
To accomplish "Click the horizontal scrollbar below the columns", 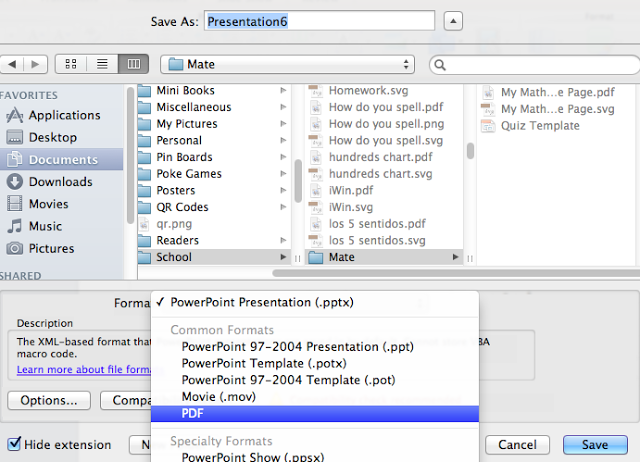I will pyautogui.click(x=456, y=273).
